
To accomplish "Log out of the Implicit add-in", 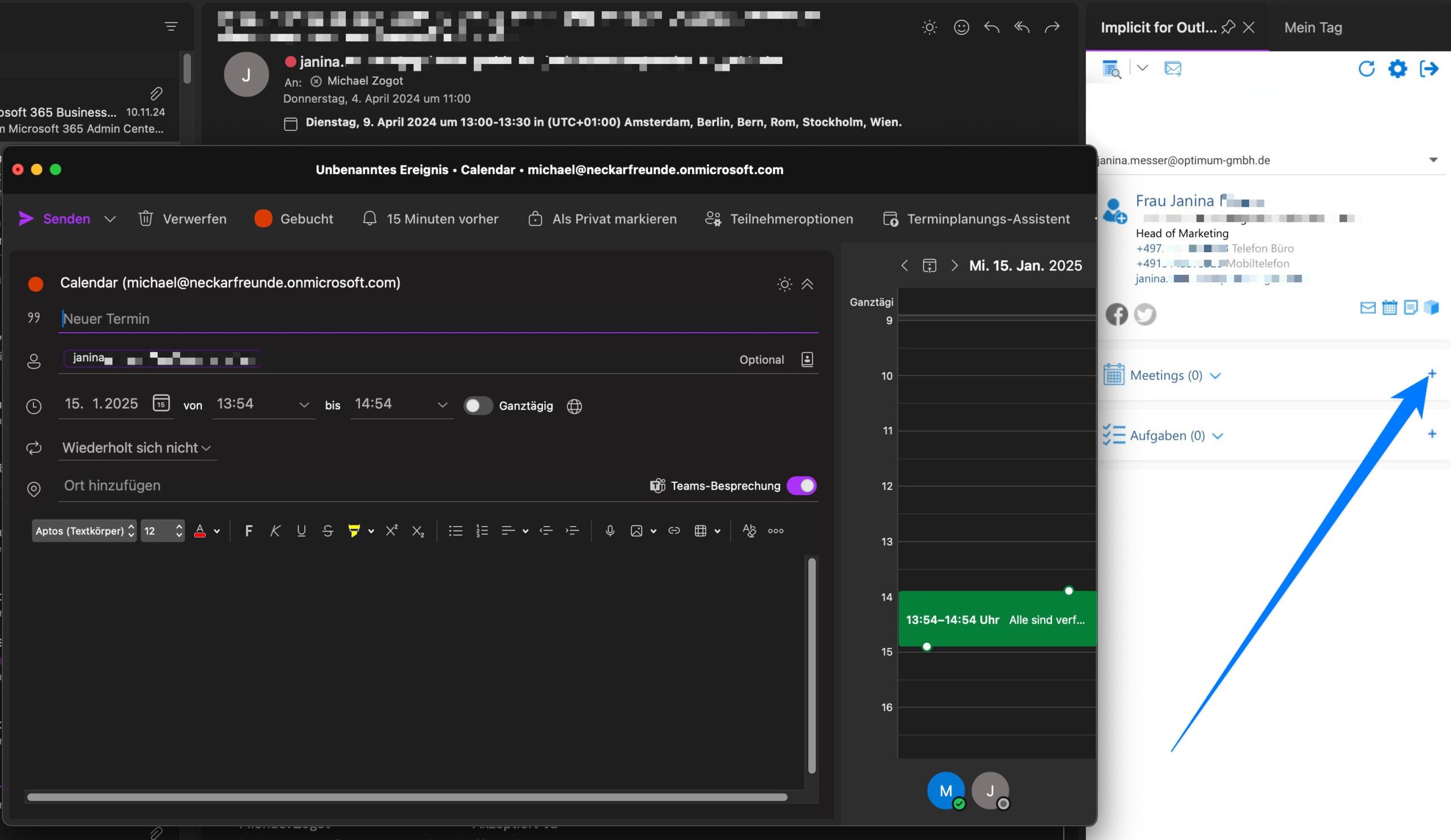I will [1428, 69].
